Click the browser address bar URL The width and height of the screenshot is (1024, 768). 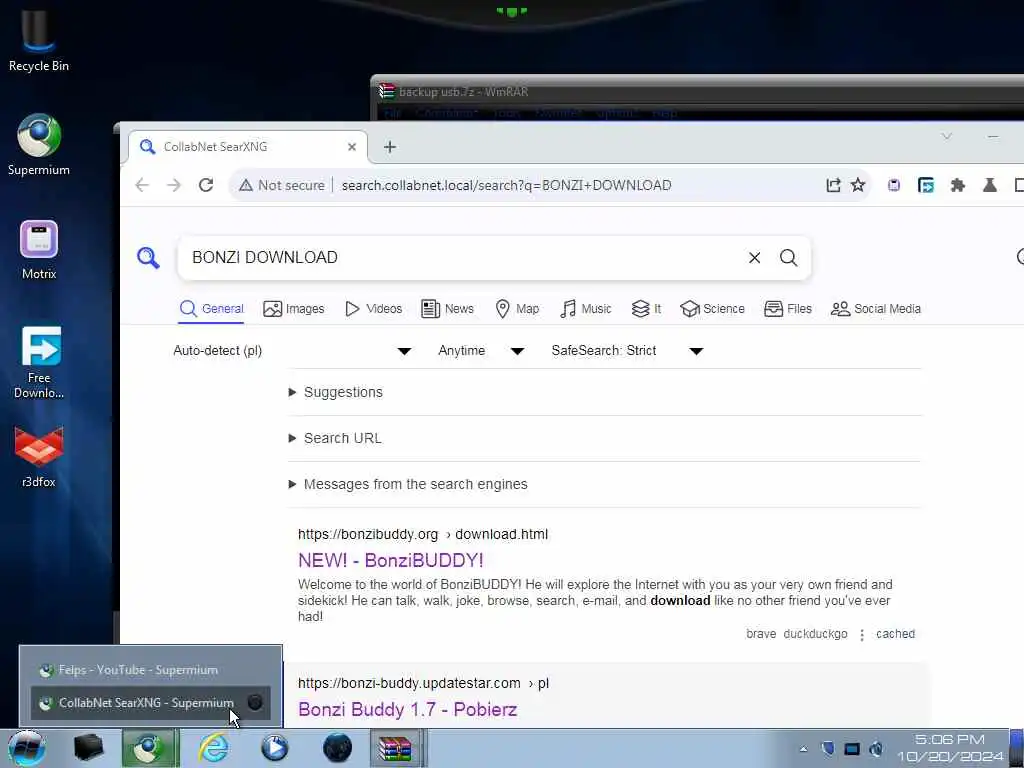click(x=506, y=185)
